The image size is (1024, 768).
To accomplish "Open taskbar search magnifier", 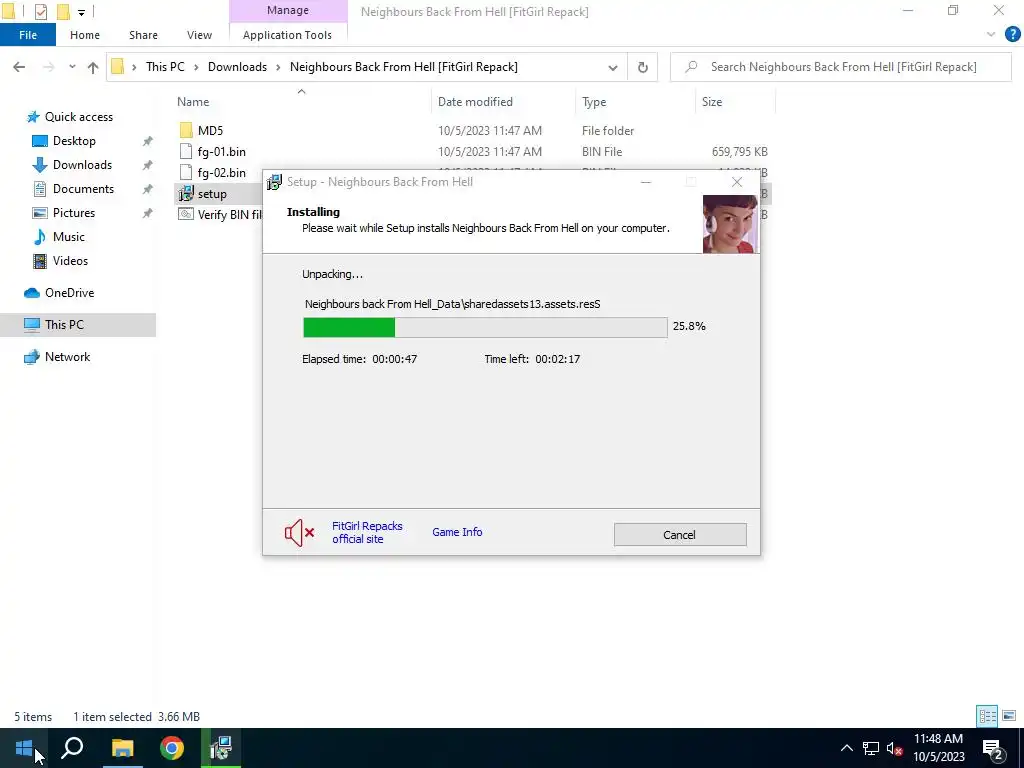I will pos(72,748).
